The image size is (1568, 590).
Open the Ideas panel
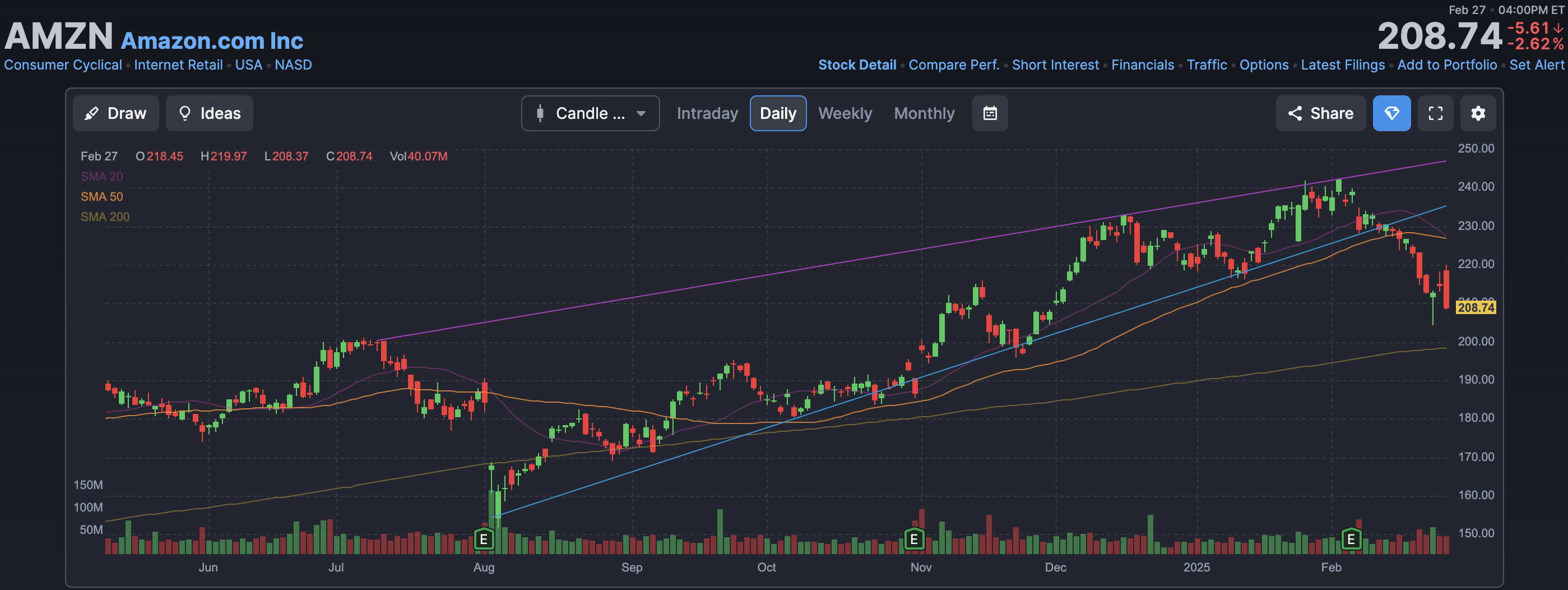[210, 113]
